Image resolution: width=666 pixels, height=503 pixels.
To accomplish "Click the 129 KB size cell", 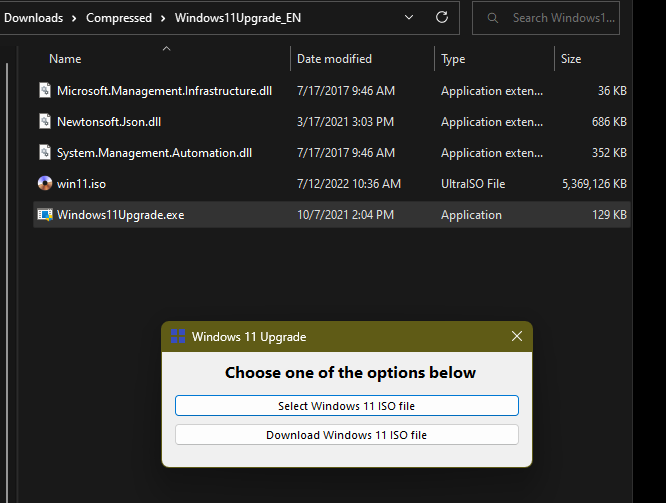I will [609, 215].
